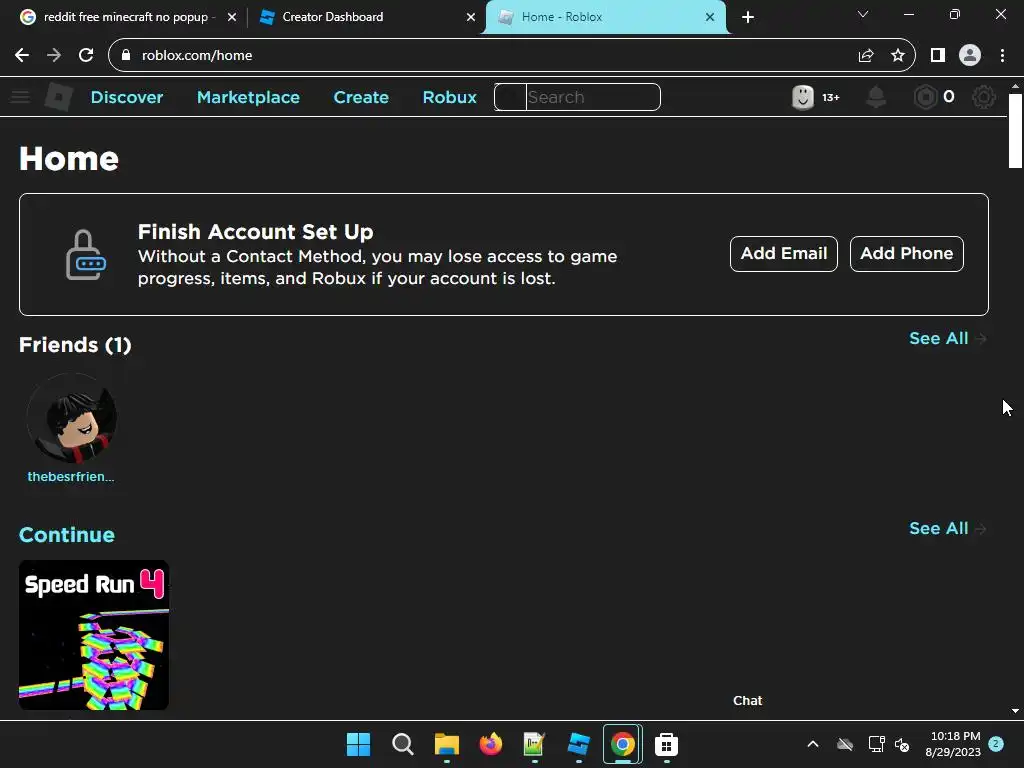This screenshot has width=1024, height=768.
Task: Open the Discover menu item
Action: tap(127, 97)
